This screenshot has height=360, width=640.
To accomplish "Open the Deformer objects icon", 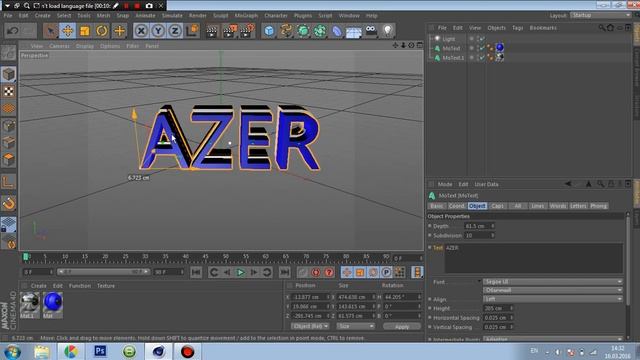I will point(337,31).
